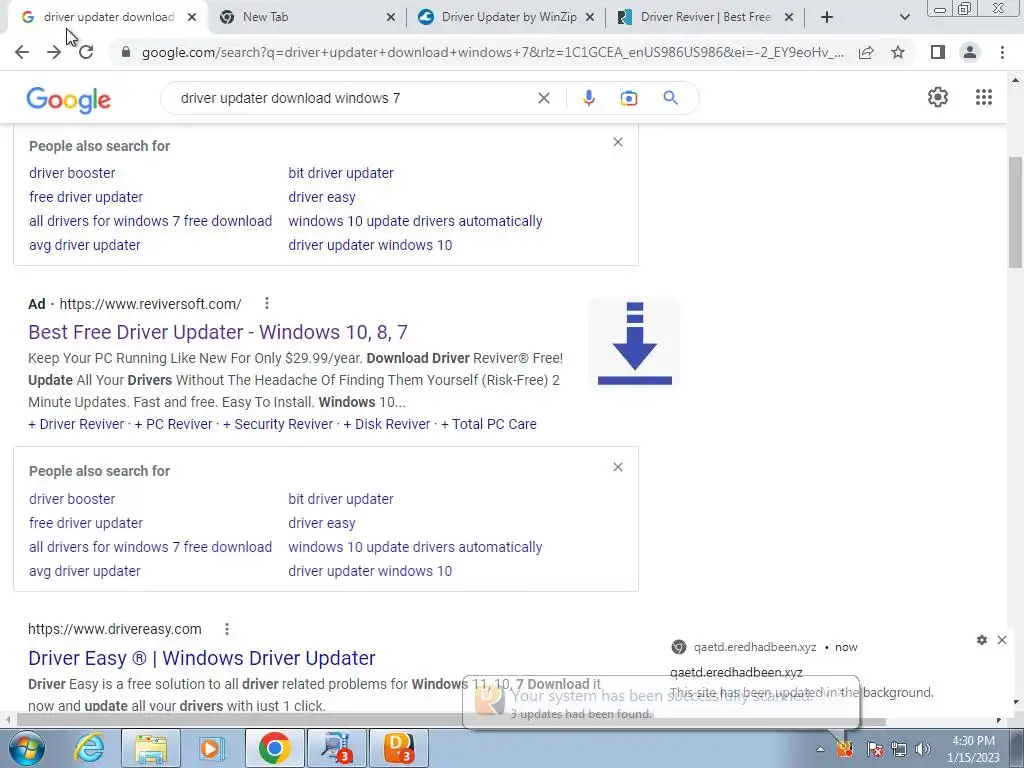Open the tab search dropdown chevron

click(904, 17)
